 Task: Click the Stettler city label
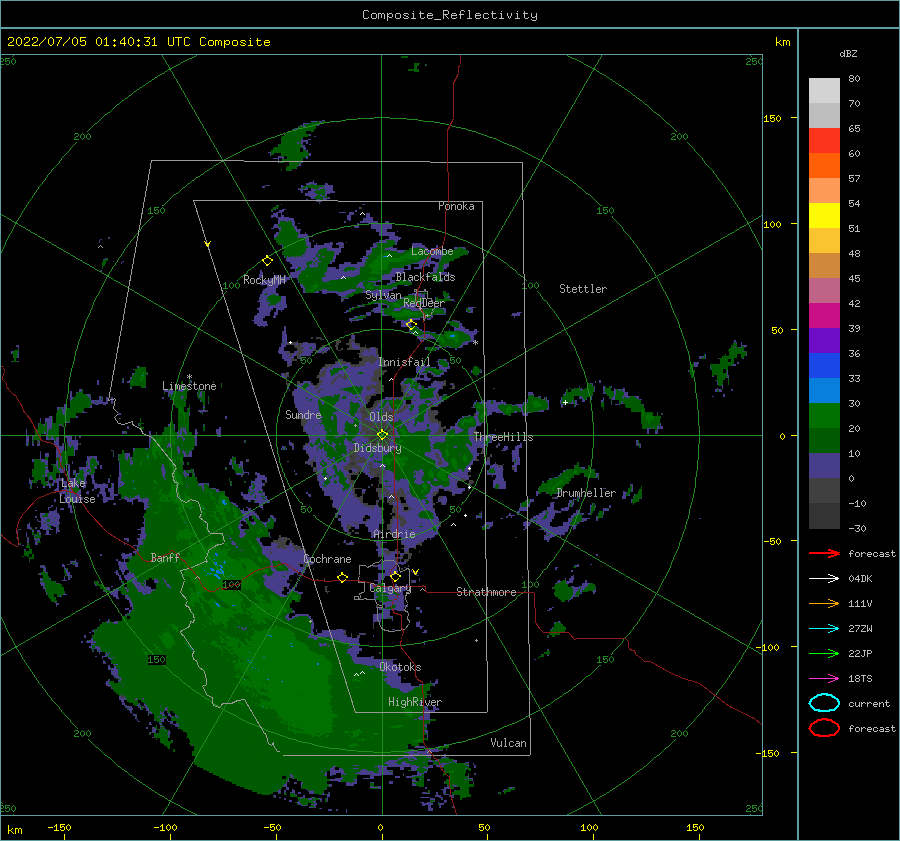pos(583,289)
